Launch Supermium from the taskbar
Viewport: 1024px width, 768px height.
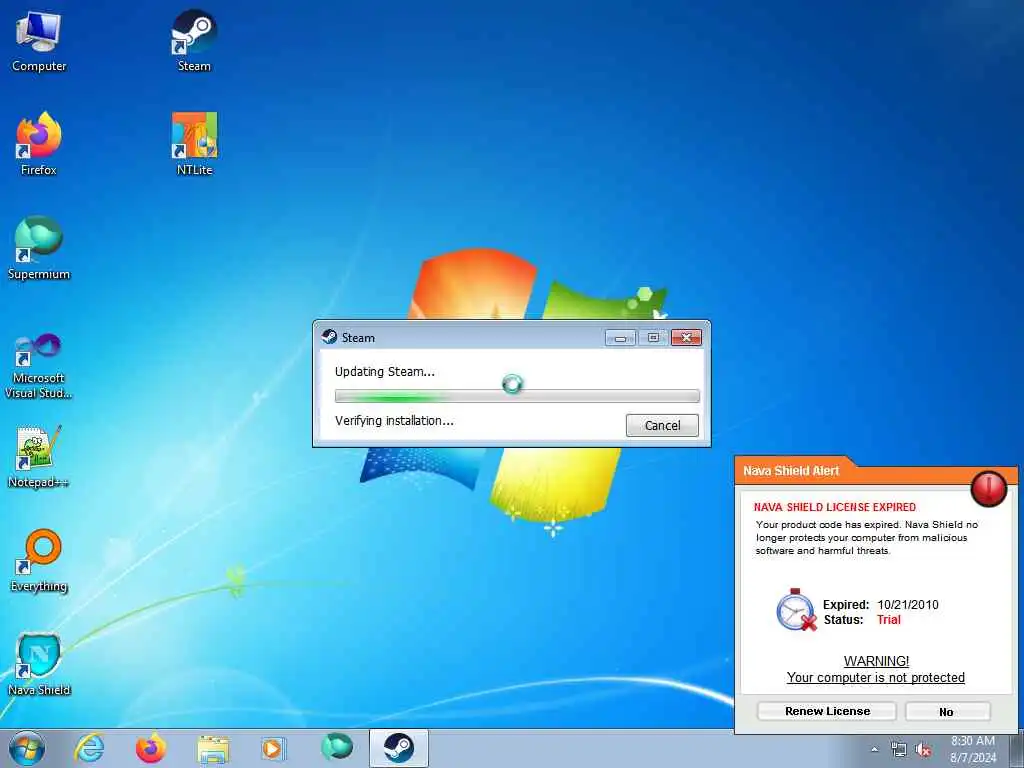point(337,747)
